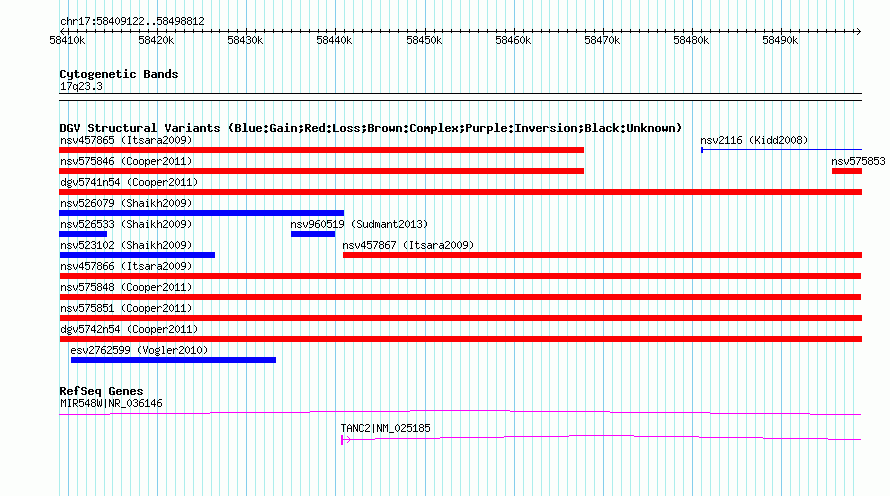Click the 58440k ruler position
Screen dimensions: 890x496
tap(334, 40)
